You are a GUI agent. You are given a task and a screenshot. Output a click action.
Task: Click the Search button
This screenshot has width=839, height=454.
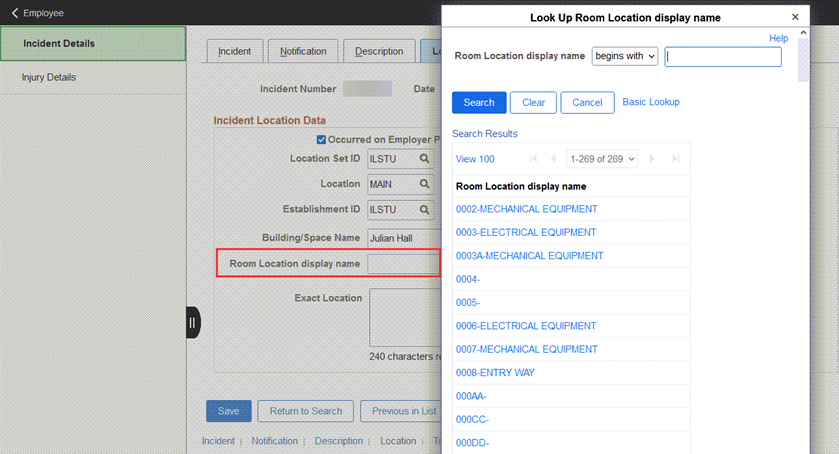pos(479,102)
